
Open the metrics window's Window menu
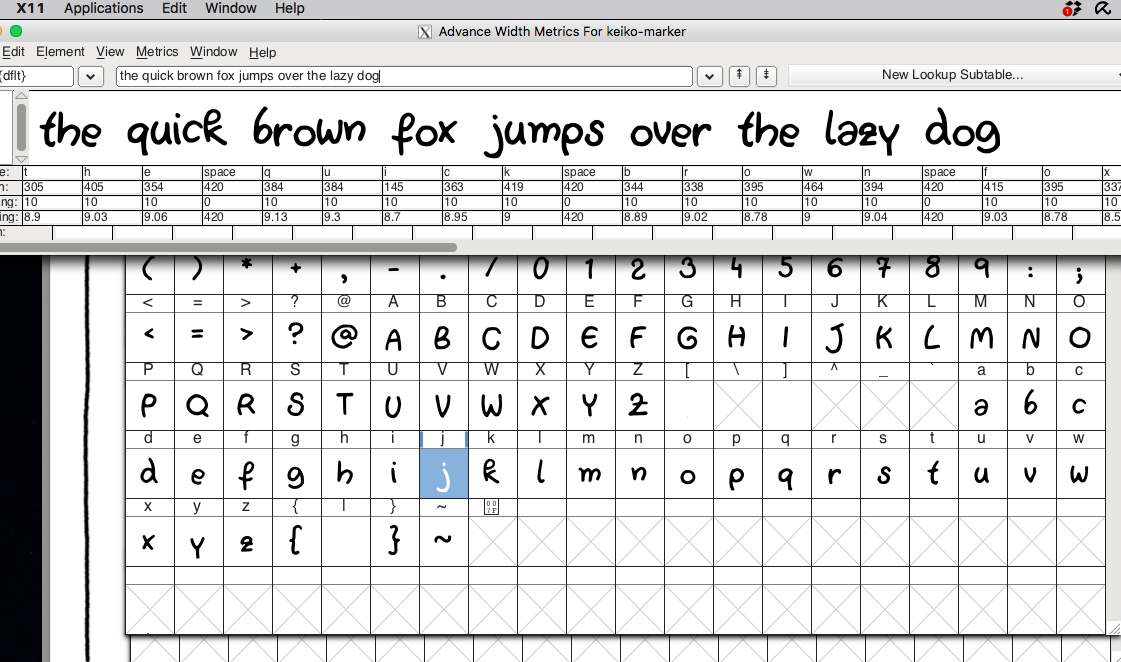[213, 52]
